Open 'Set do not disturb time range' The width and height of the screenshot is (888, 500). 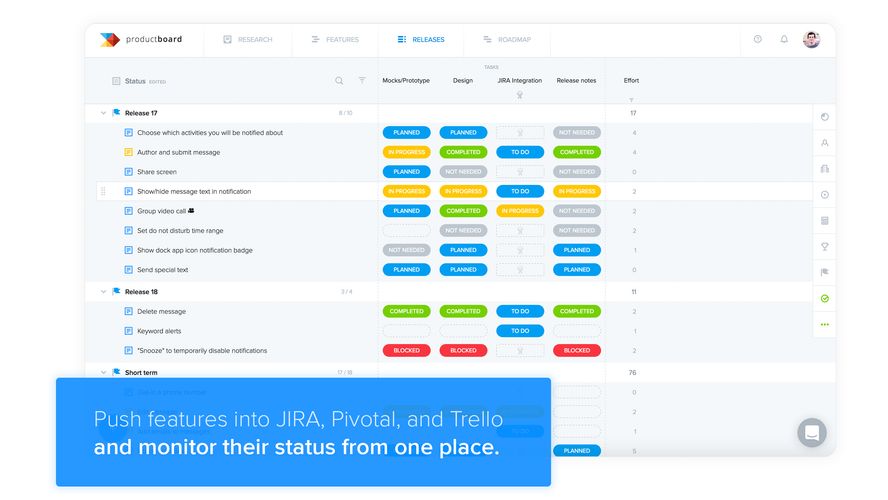click(x=180, y=230)
